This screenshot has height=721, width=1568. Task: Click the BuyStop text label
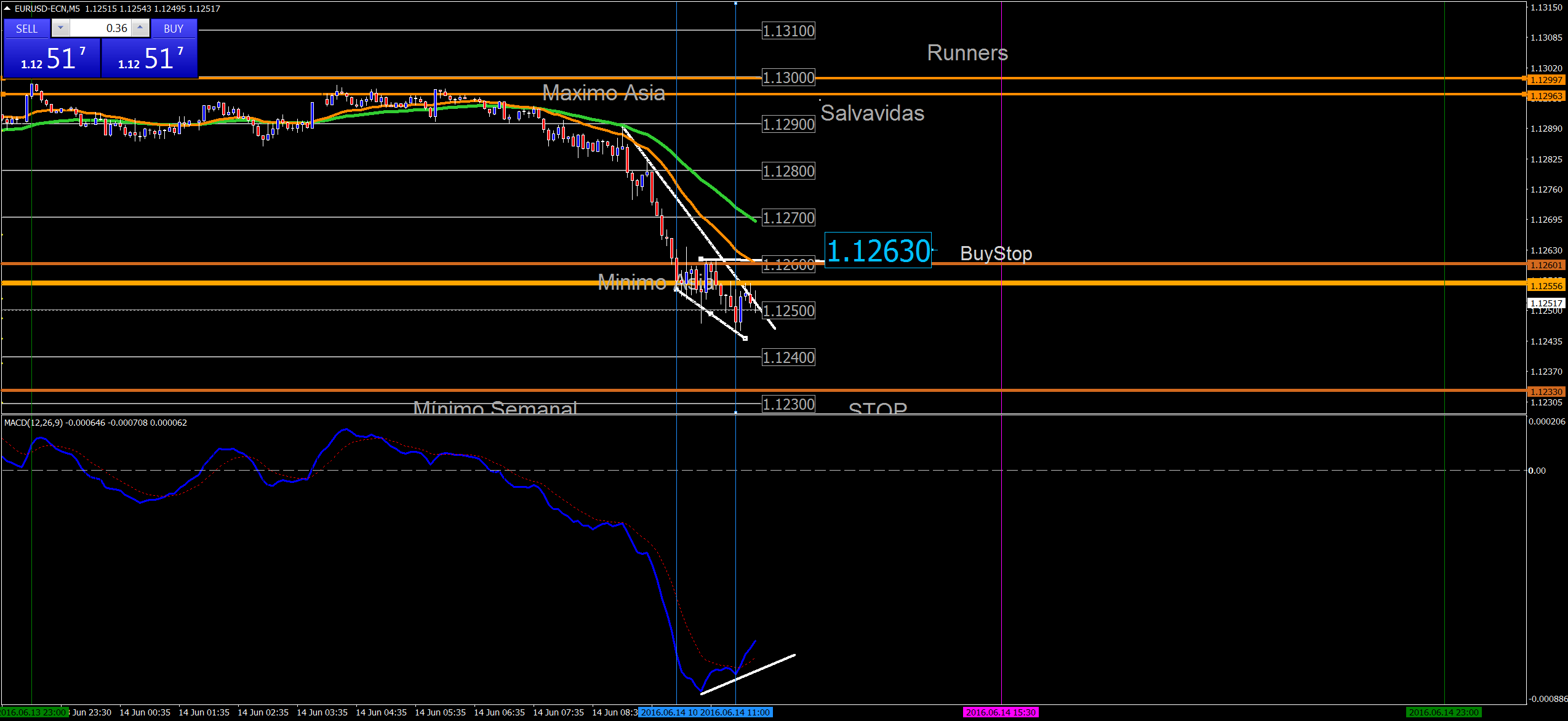[x=996, y=253]
